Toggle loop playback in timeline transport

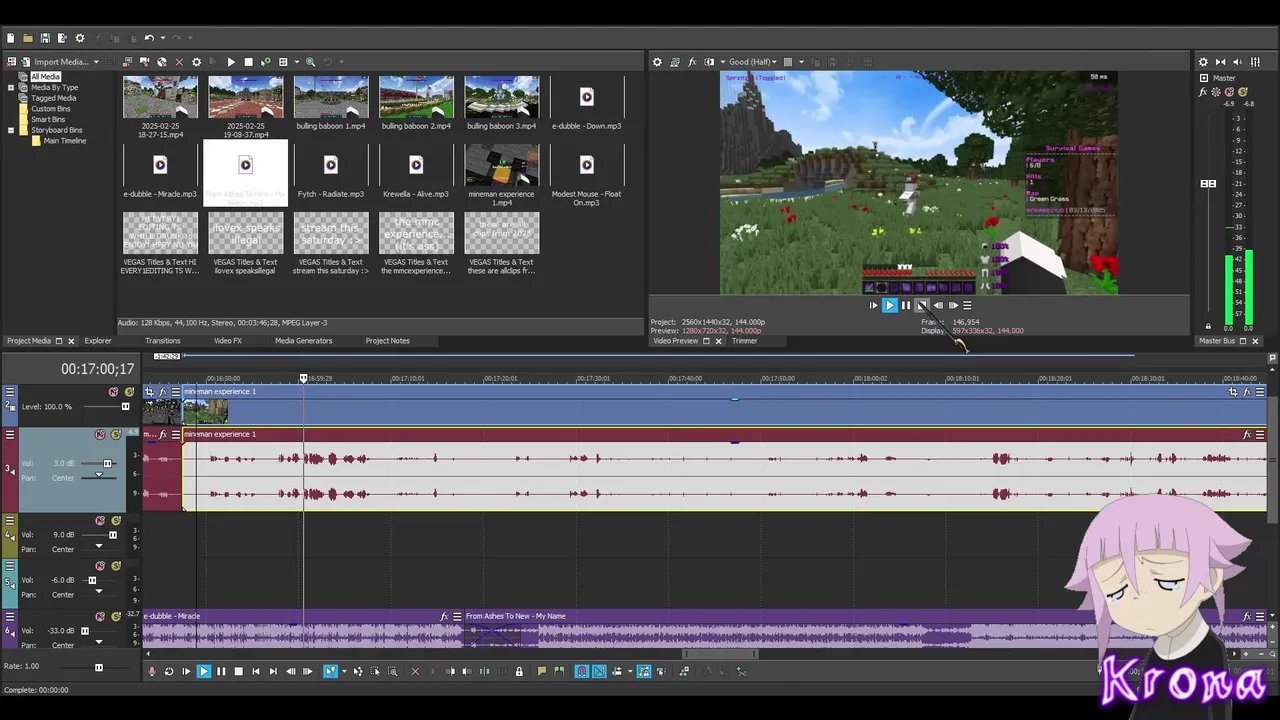(x=169, y=671)
